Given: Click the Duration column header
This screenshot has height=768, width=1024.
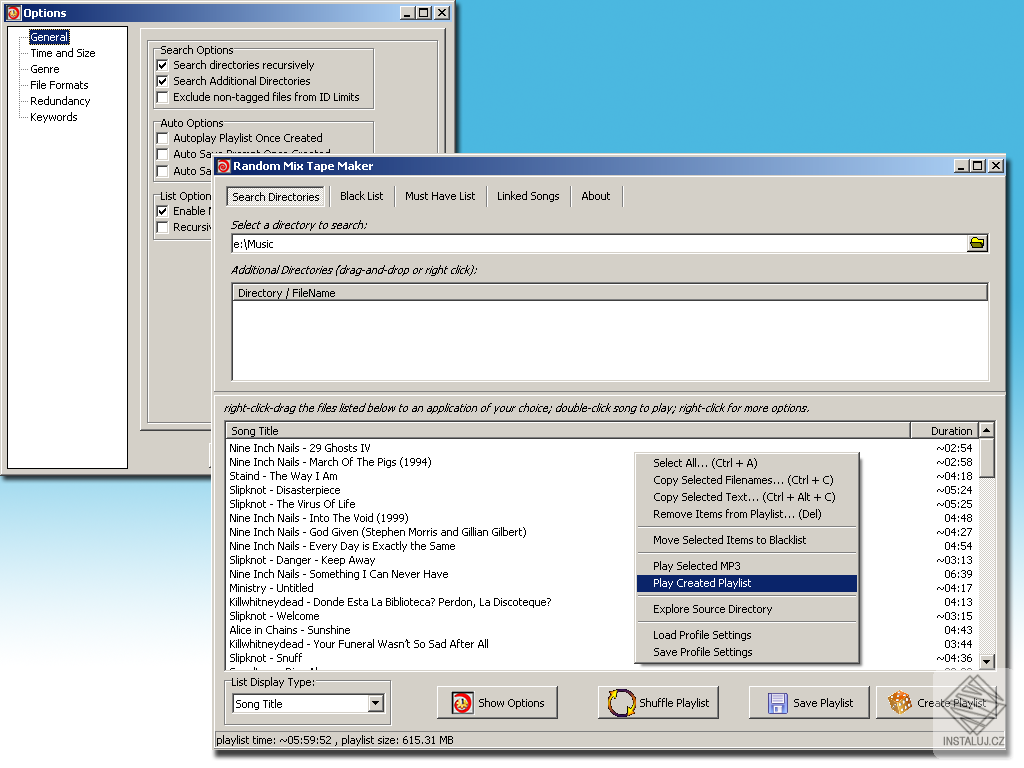Looking at the screenshot, I should (945, 430).
